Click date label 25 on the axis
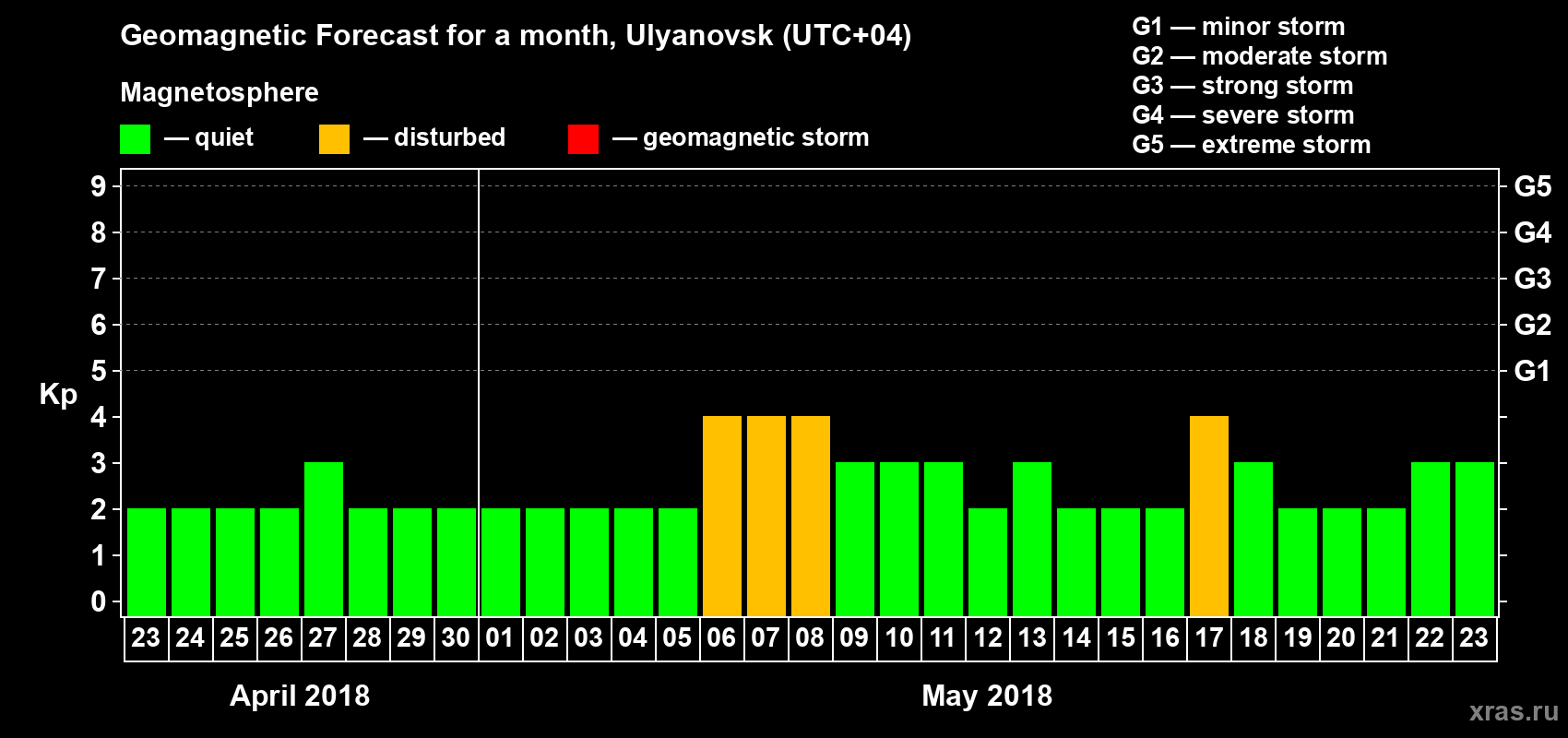The width and height of the screenshot is (1568, 738). pyautogui.click(x=234, y=637)
